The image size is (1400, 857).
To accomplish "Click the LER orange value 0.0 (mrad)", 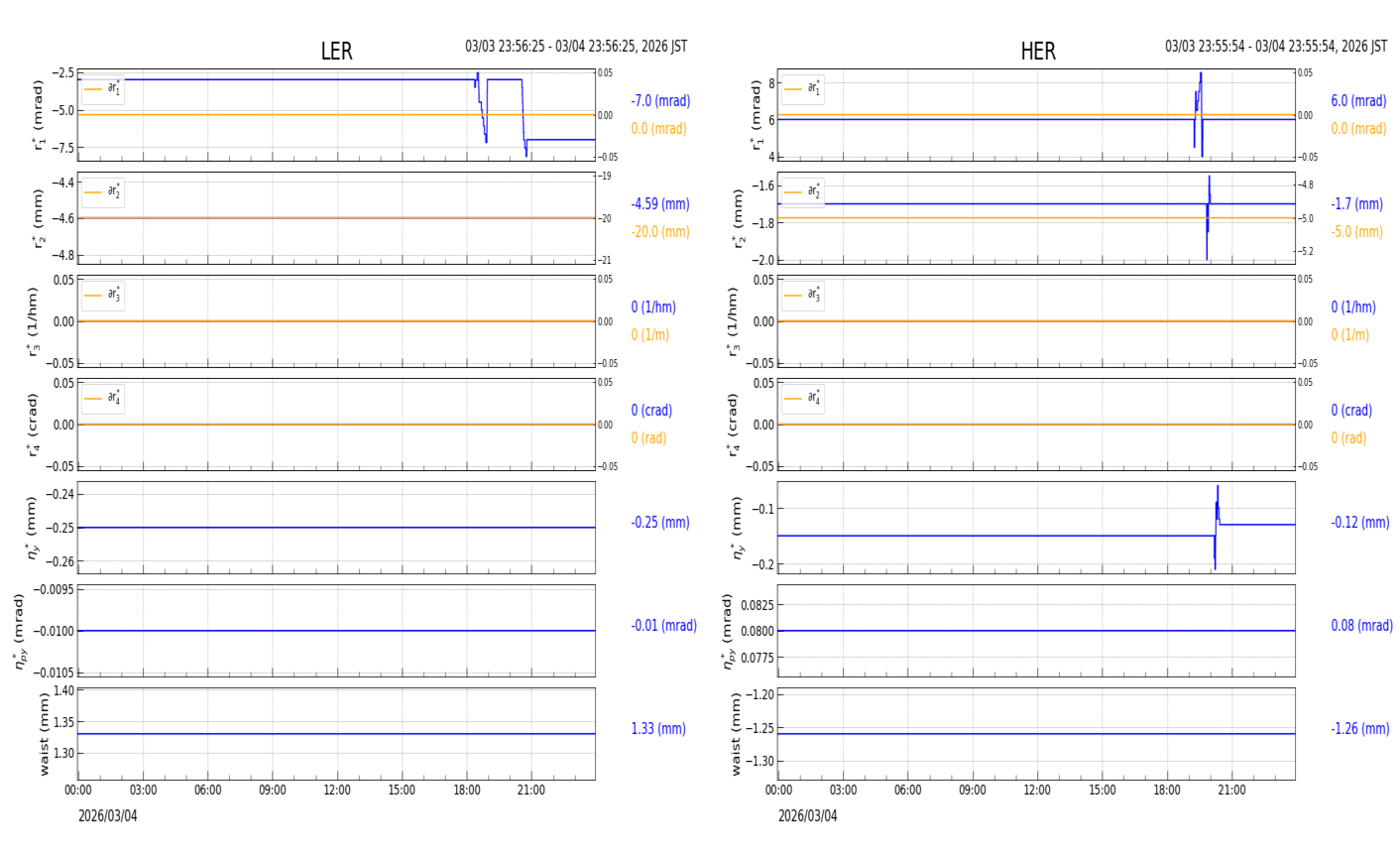I will (658, 129).
